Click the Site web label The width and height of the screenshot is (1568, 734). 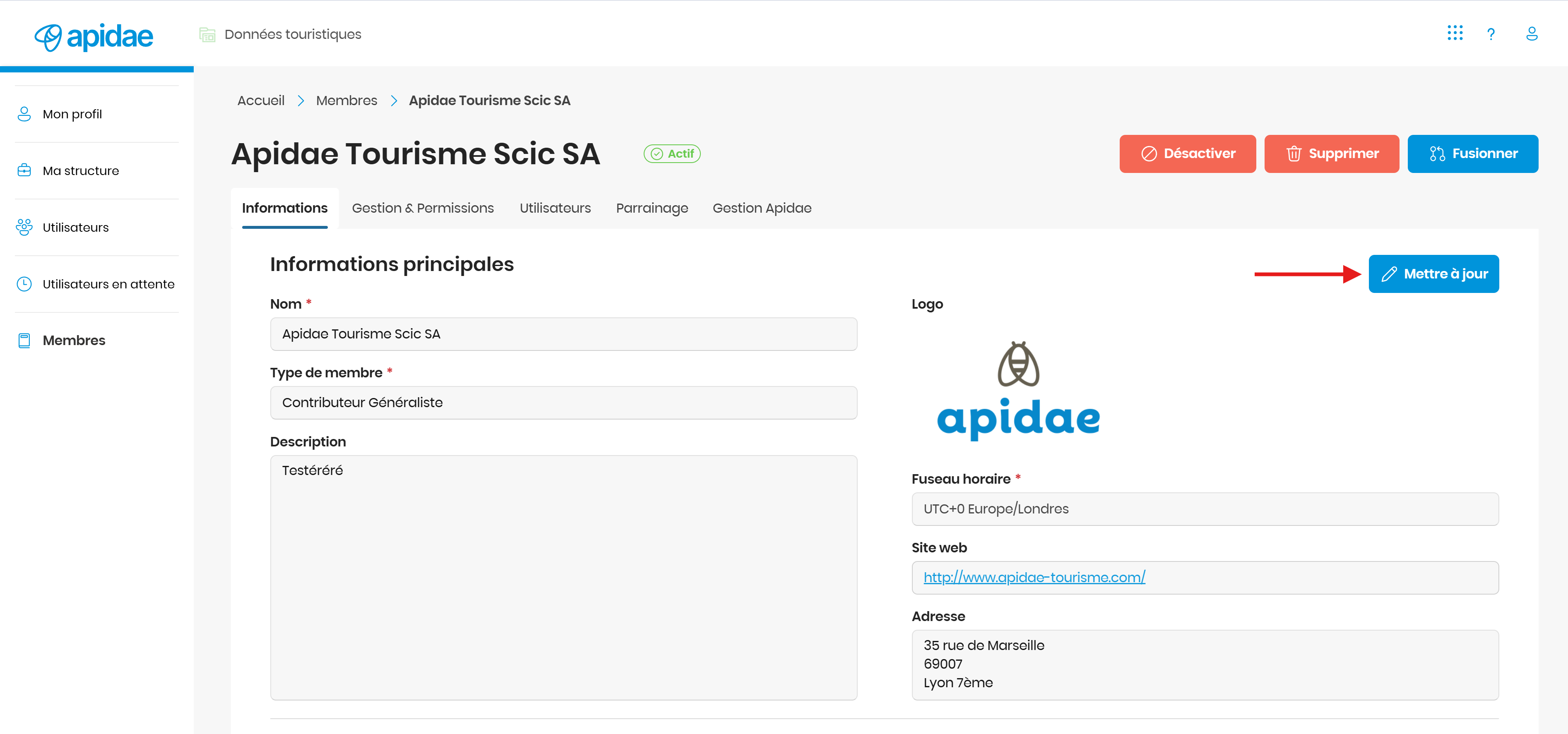pos(939,548)
